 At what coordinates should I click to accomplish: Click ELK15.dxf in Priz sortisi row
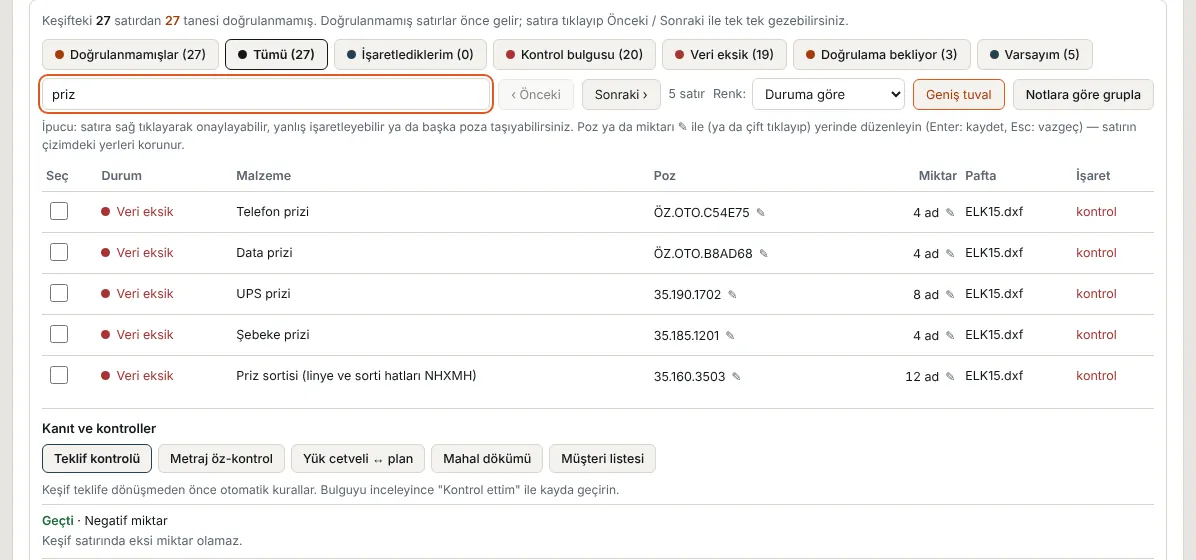tap(994, 375)
